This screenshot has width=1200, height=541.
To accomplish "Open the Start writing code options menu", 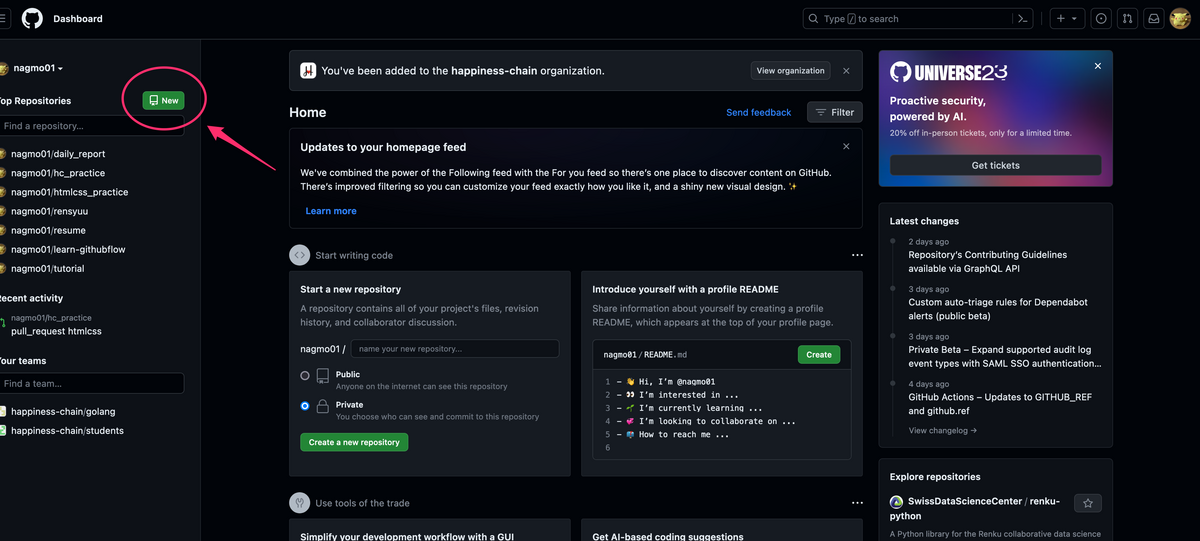I will point(857,255).
